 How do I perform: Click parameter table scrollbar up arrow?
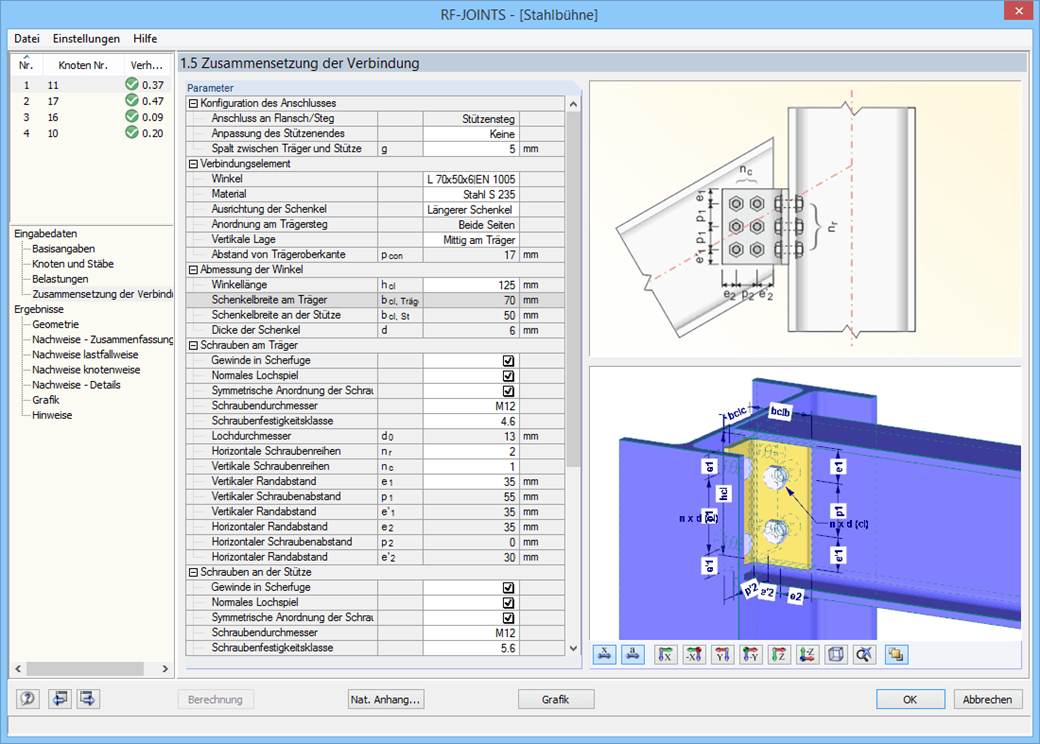[574, 104]
